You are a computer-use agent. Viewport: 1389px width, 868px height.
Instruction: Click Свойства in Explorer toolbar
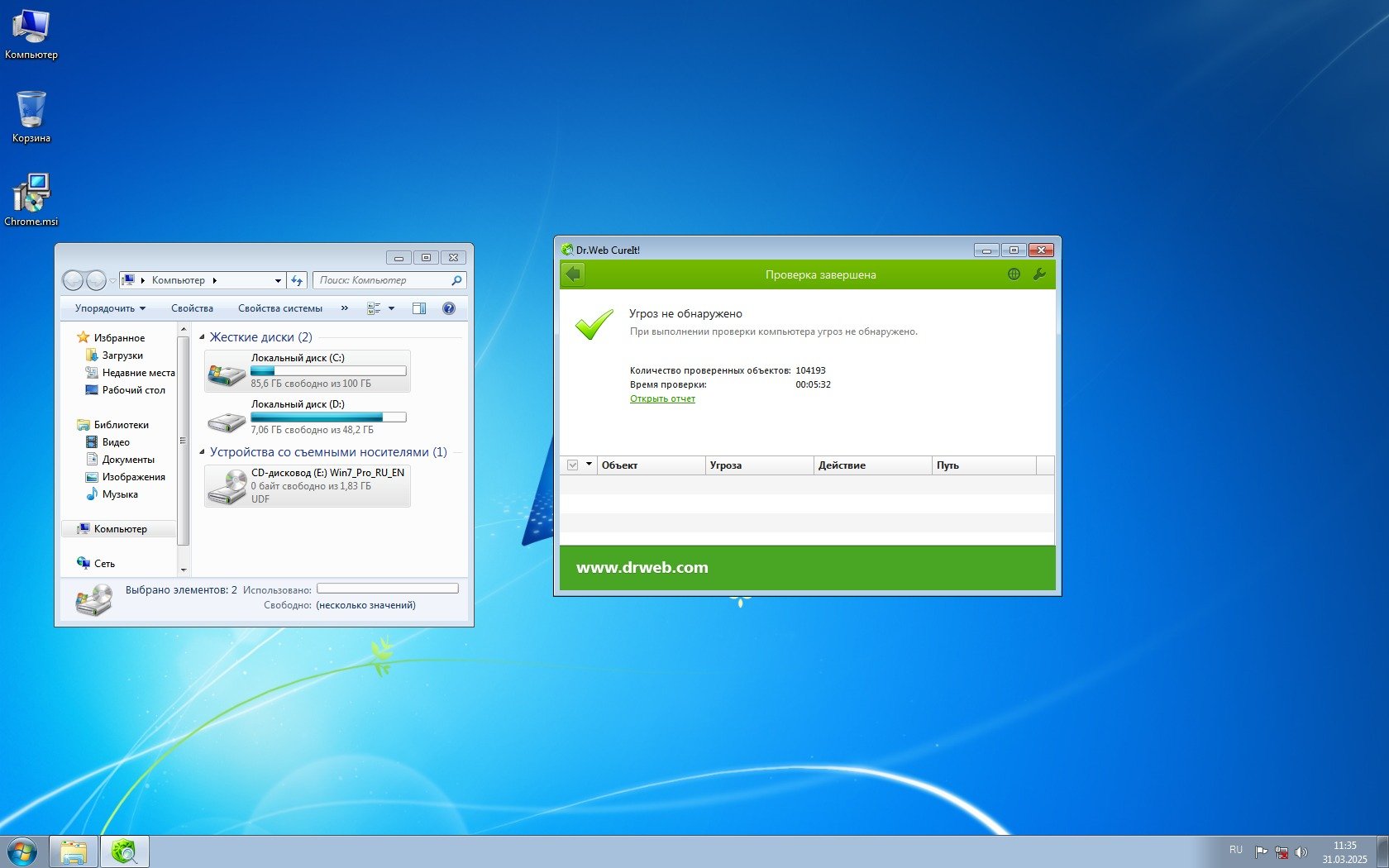coord(192,308)
